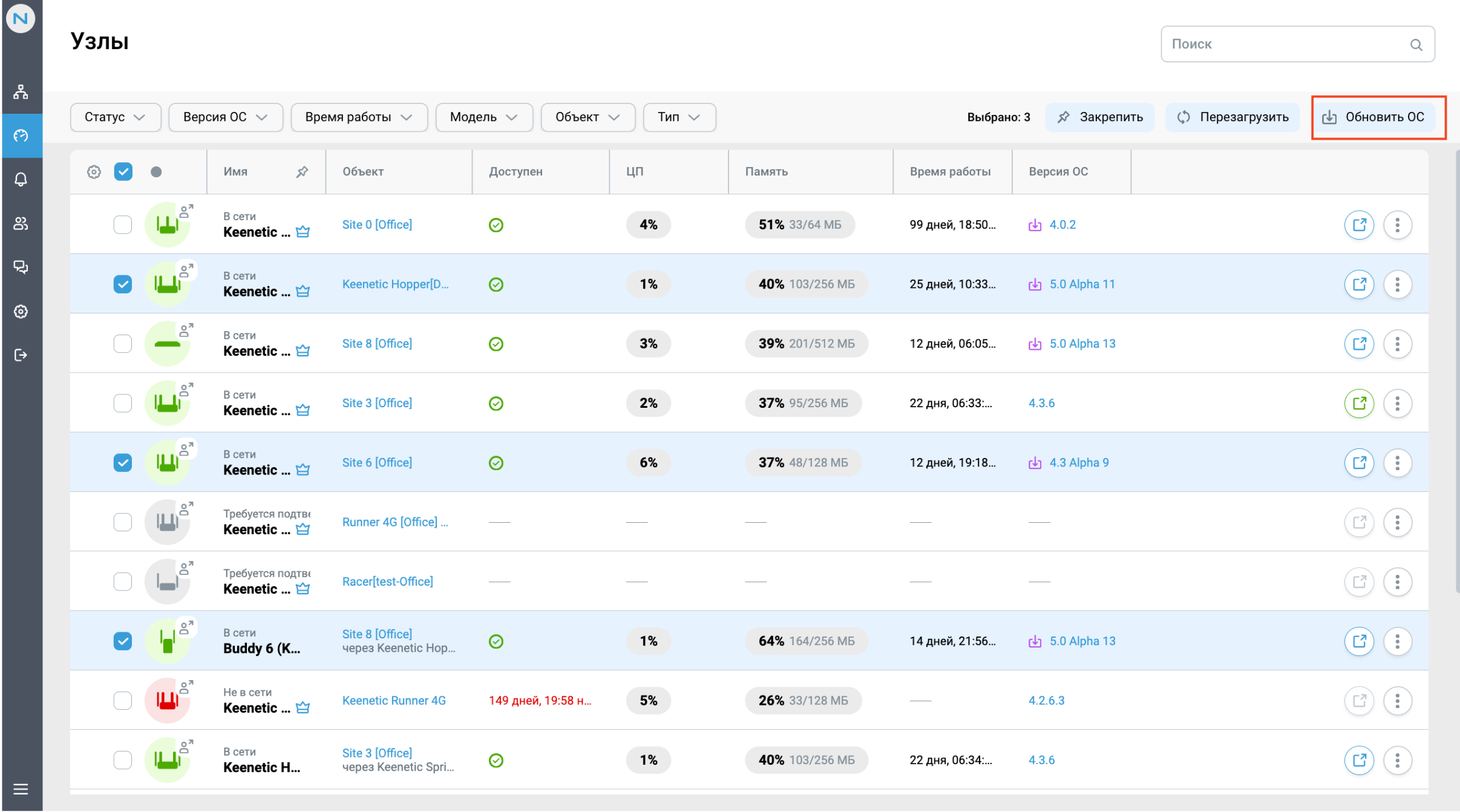Open the three-dot menu for Site 0 [Office] row
1460x812 pixels.
[1398, 224]
